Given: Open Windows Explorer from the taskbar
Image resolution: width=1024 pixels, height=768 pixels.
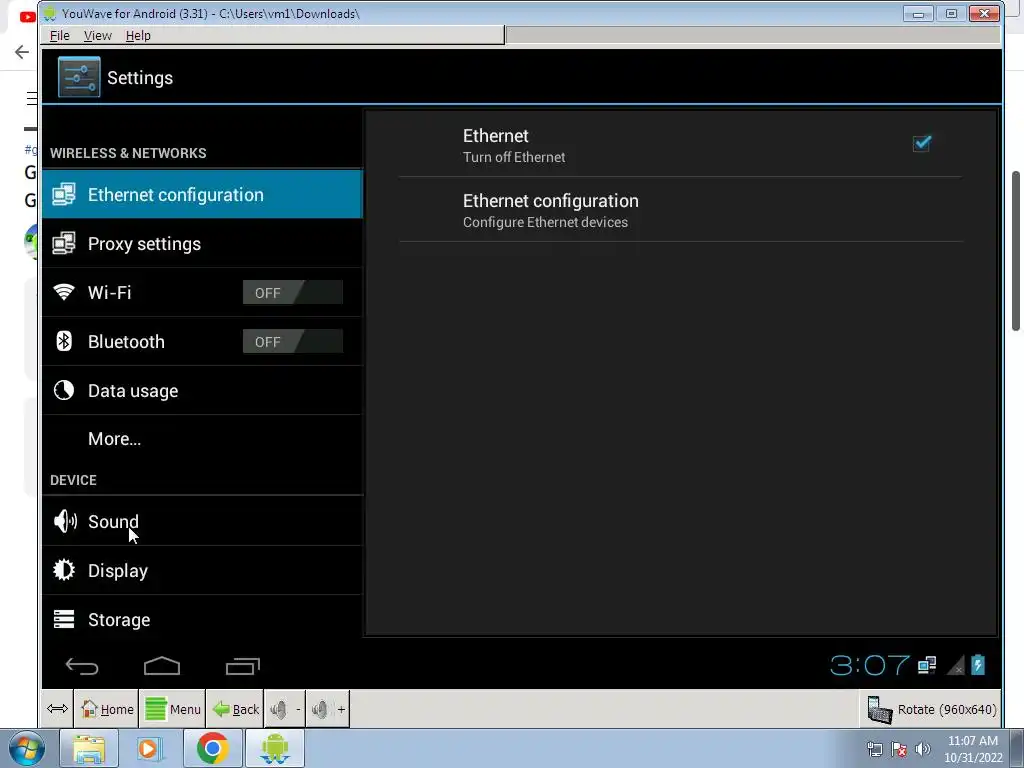Looking at the screenshot, I should point(89,748).
